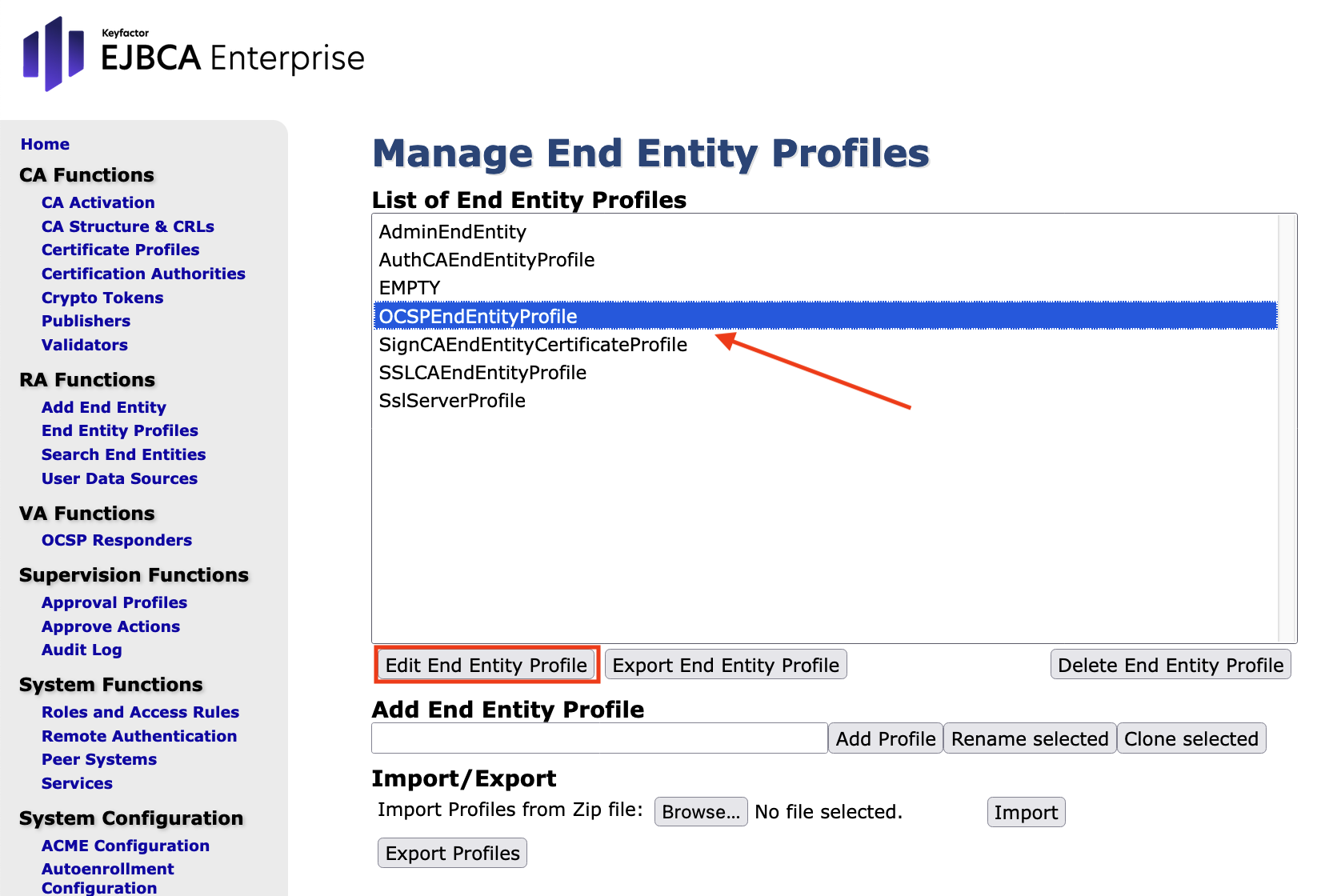Image resolution: width=1333 pixels, height=896 pixels.
Task: Open the Audit Log
Action: (x=82, y=650)
